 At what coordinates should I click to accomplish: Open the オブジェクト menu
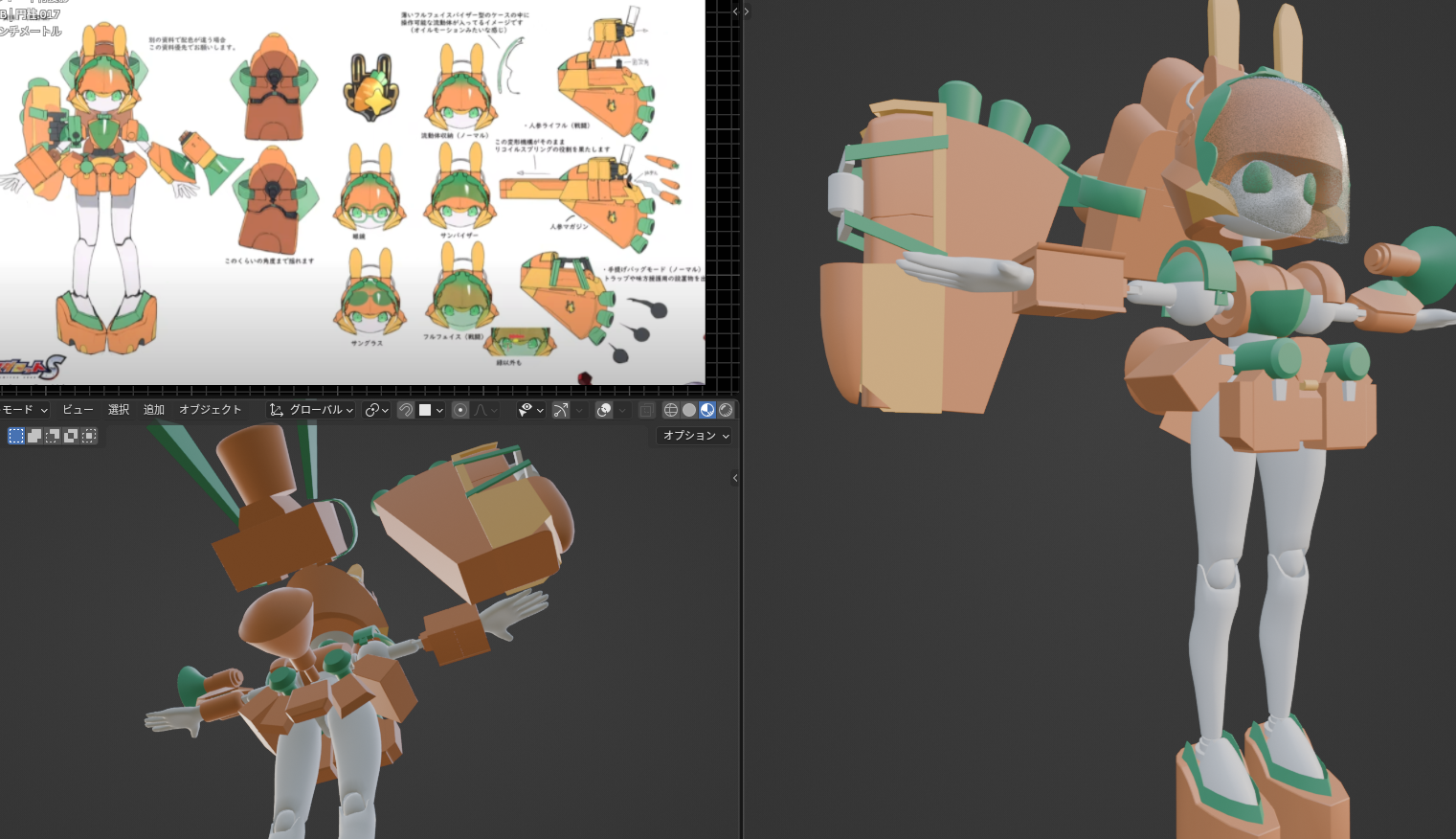[211, 410]
